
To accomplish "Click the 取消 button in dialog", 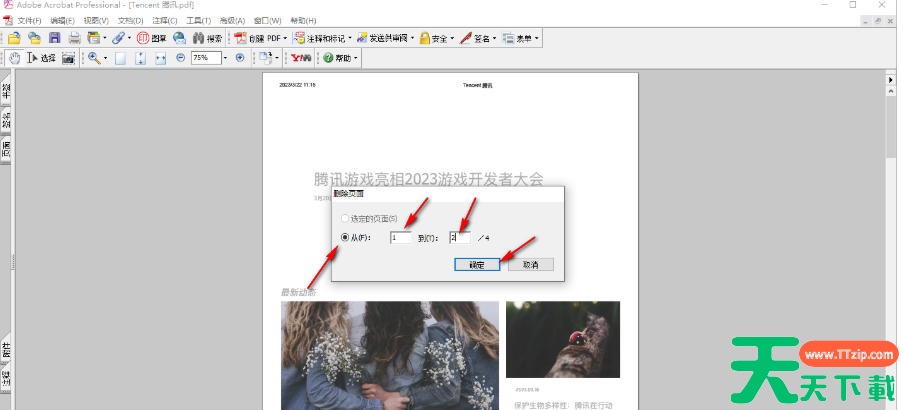I will coord(530,264).
